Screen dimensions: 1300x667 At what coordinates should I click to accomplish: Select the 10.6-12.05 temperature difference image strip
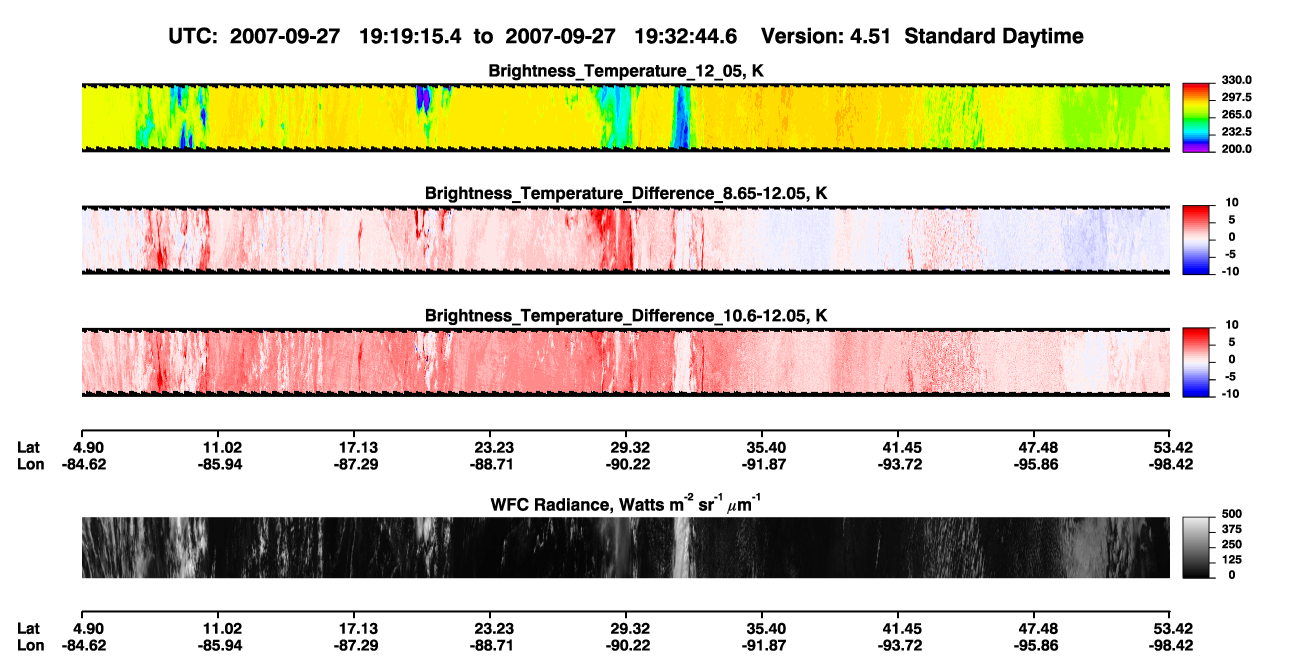point(625,361)
